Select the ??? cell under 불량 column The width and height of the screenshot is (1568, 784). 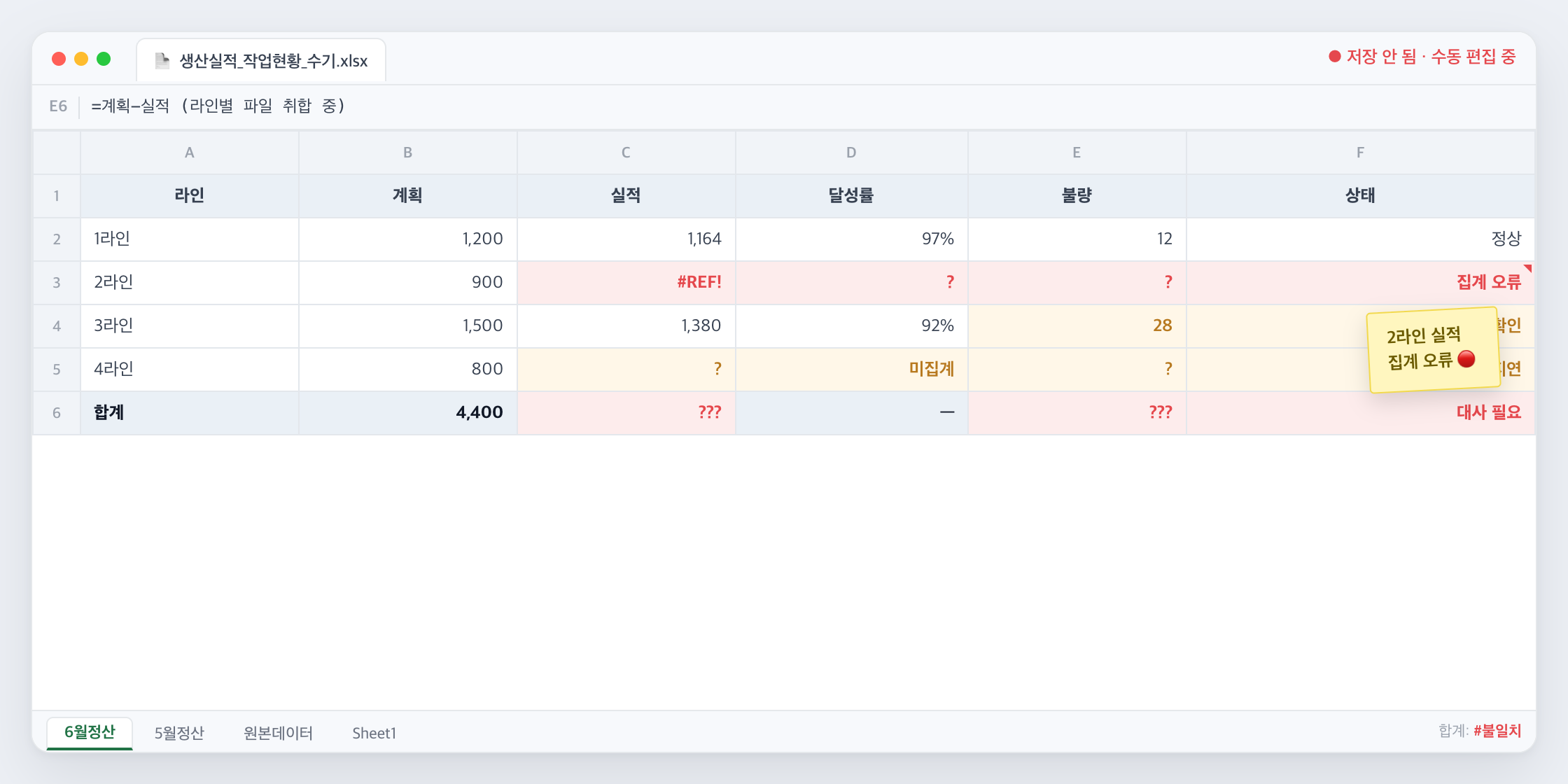pos(1077,413)
